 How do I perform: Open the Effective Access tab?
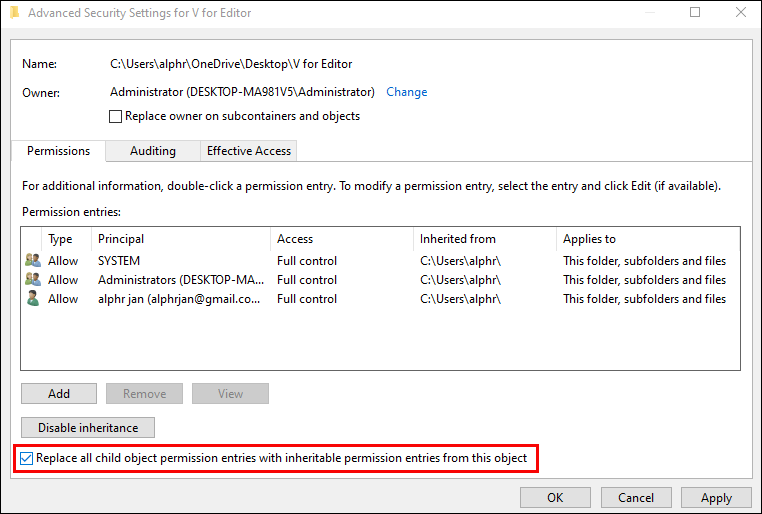coord(248,151)
